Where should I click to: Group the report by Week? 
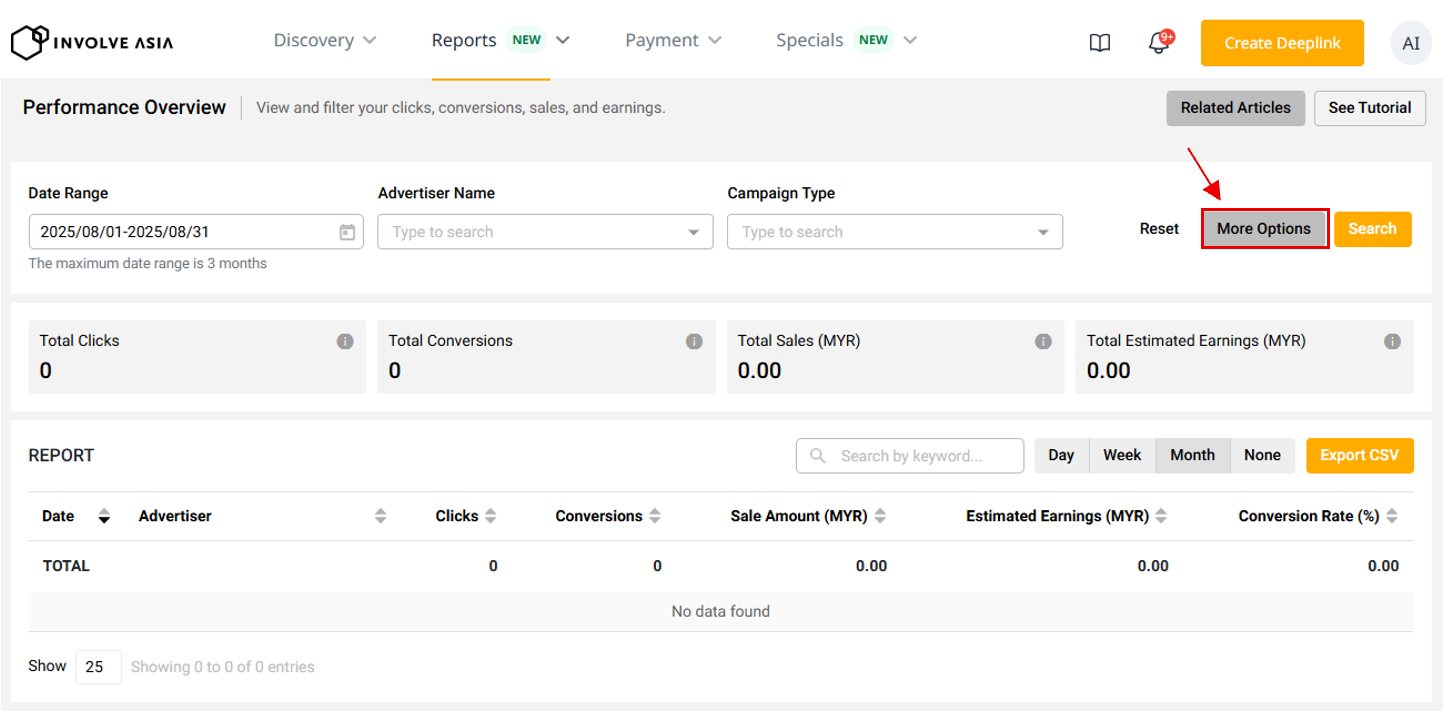pos(1122,456)
